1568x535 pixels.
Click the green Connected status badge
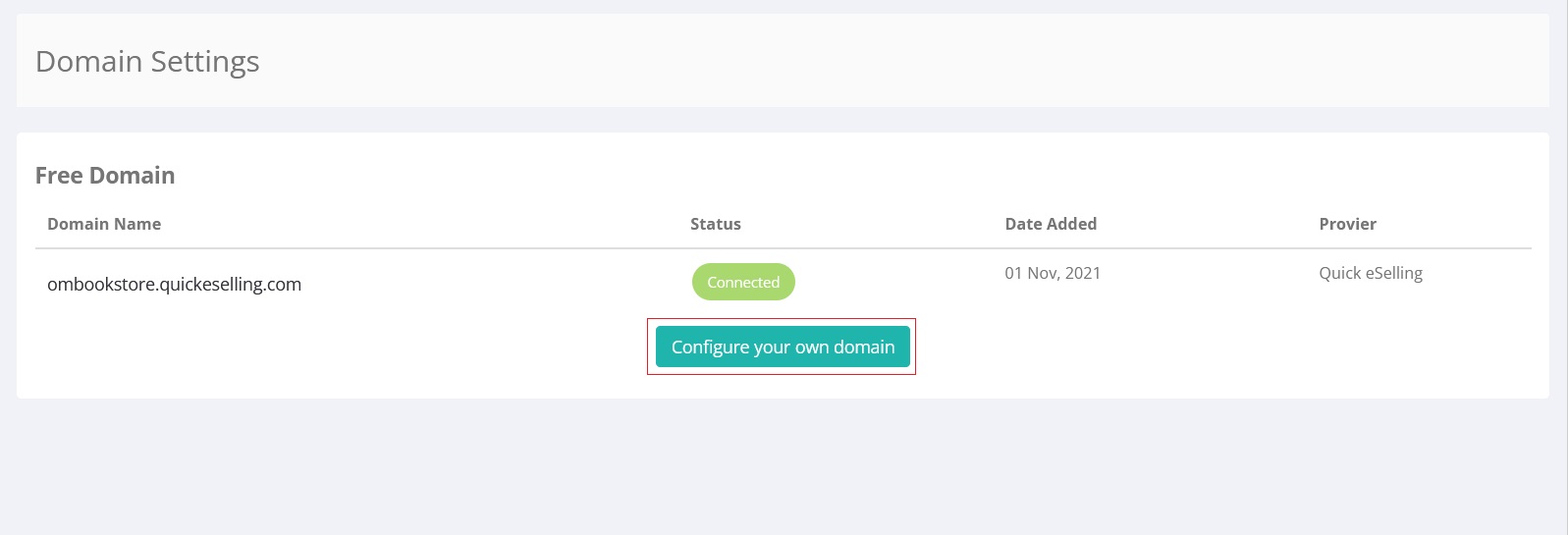coord(743,282)
